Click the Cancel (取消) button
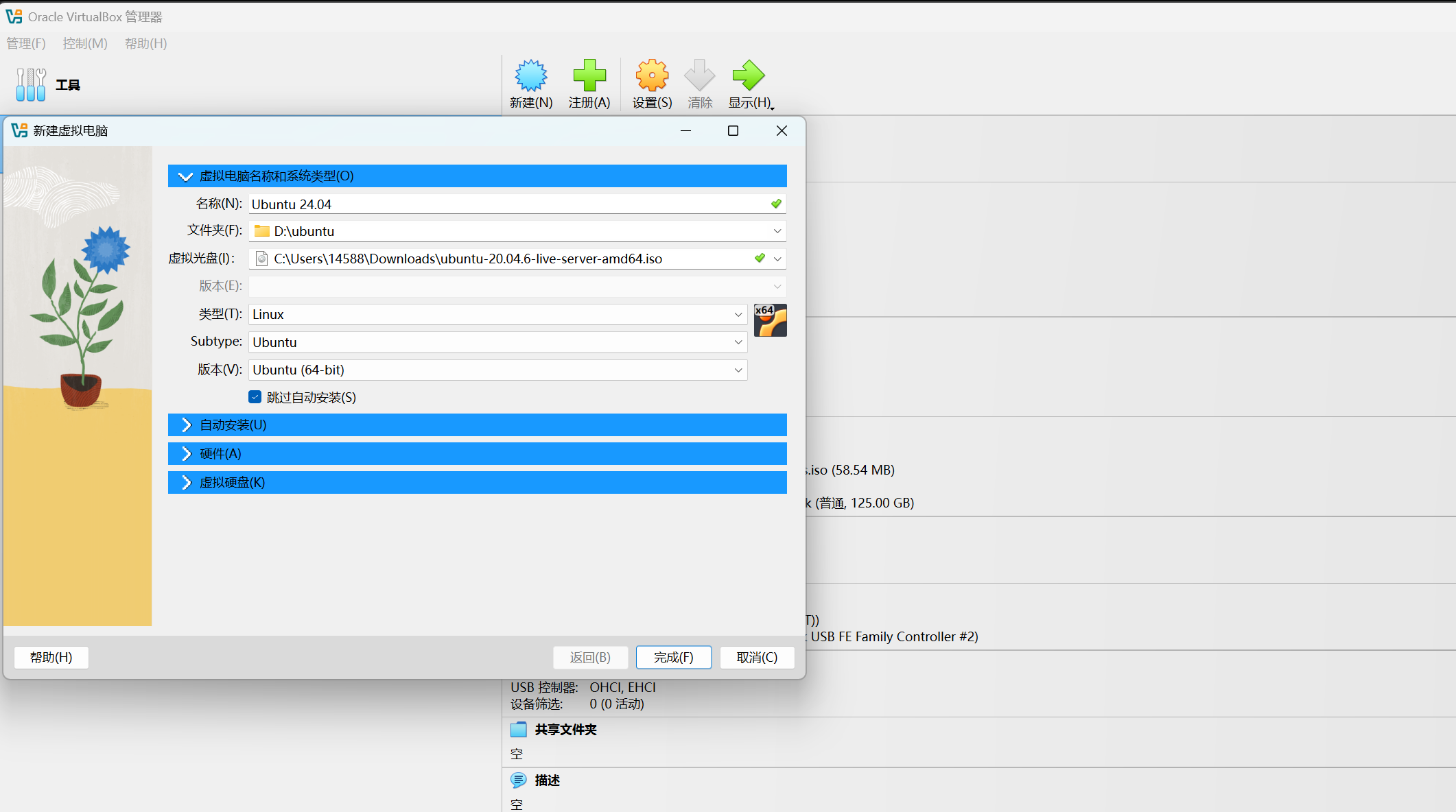The height and width of the screenshot is (812, 1456). (x=757, y=657)
